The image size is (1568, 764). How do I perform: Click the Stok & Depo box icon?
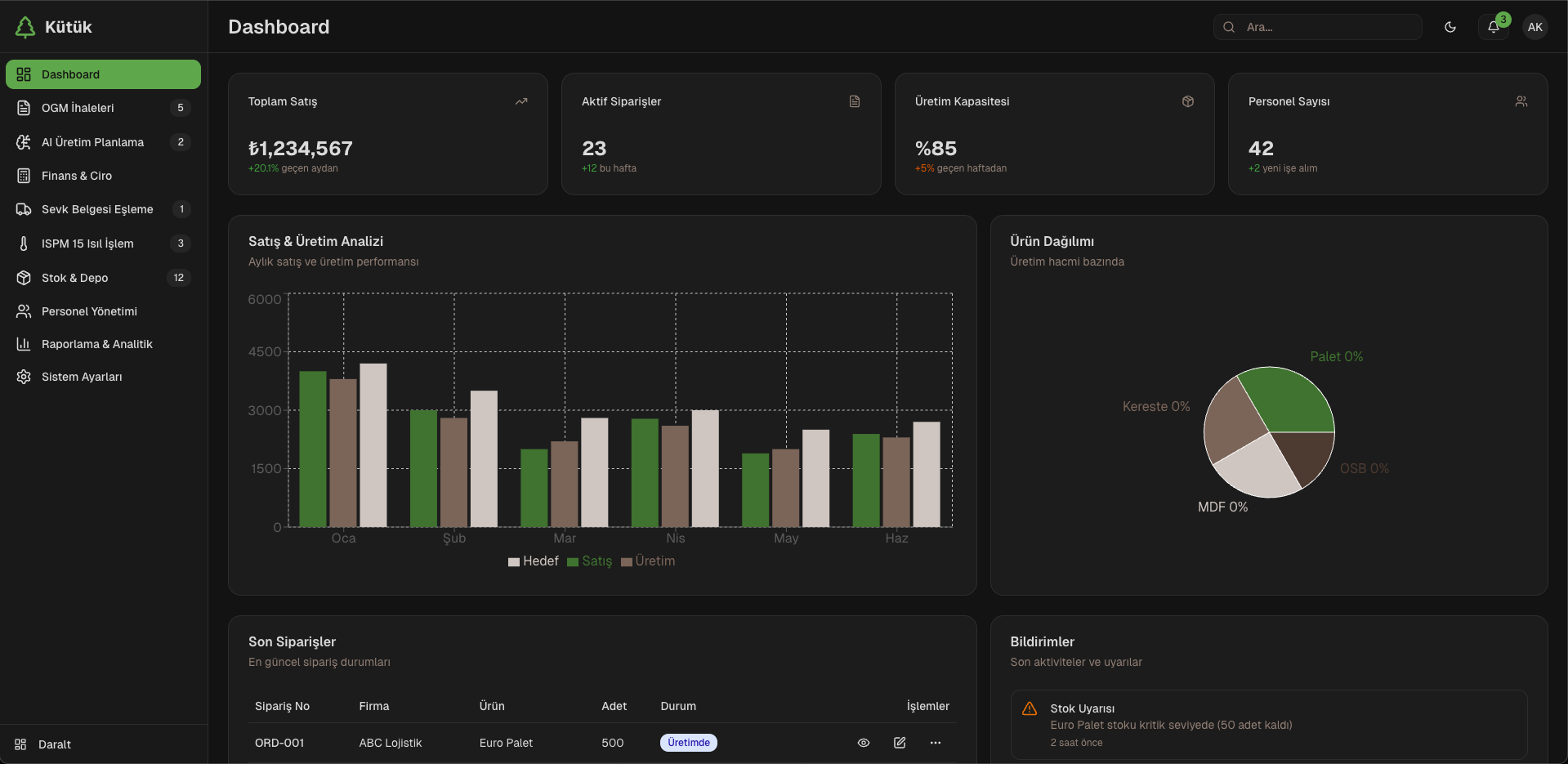point(24,278)
